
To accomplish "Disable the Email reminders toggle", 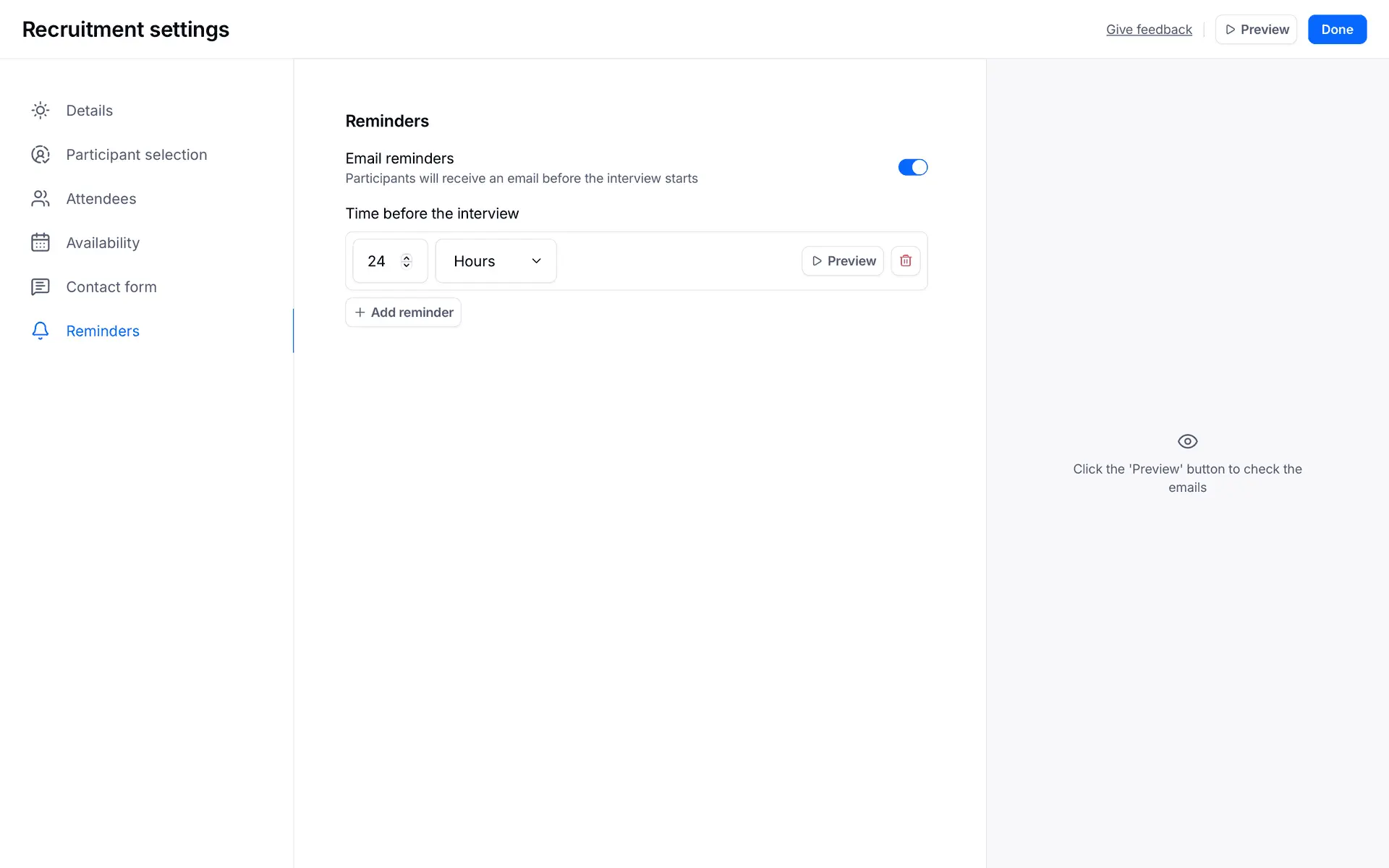I will [912, 167].
